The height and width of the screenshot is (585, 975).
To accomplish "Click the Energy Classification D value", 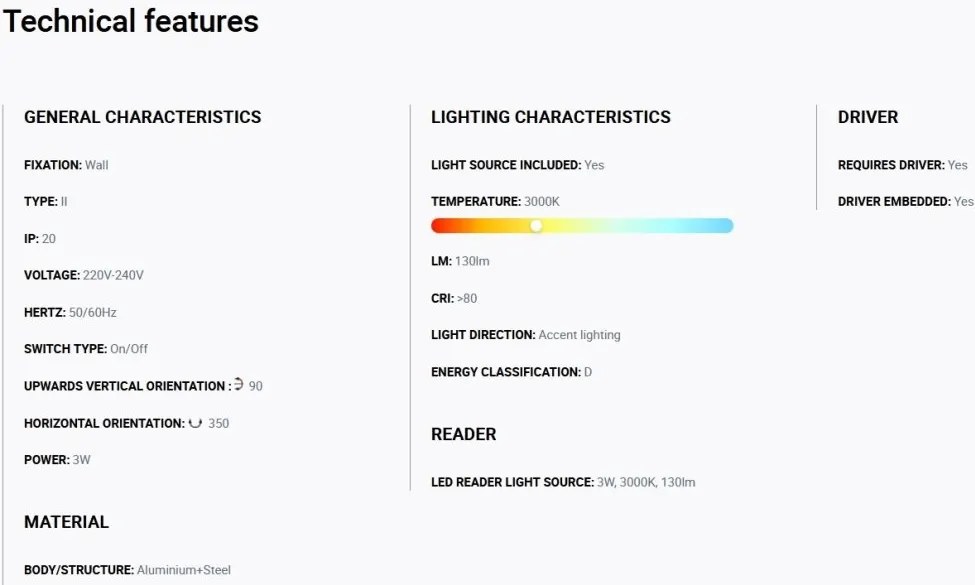I will 588,372.
